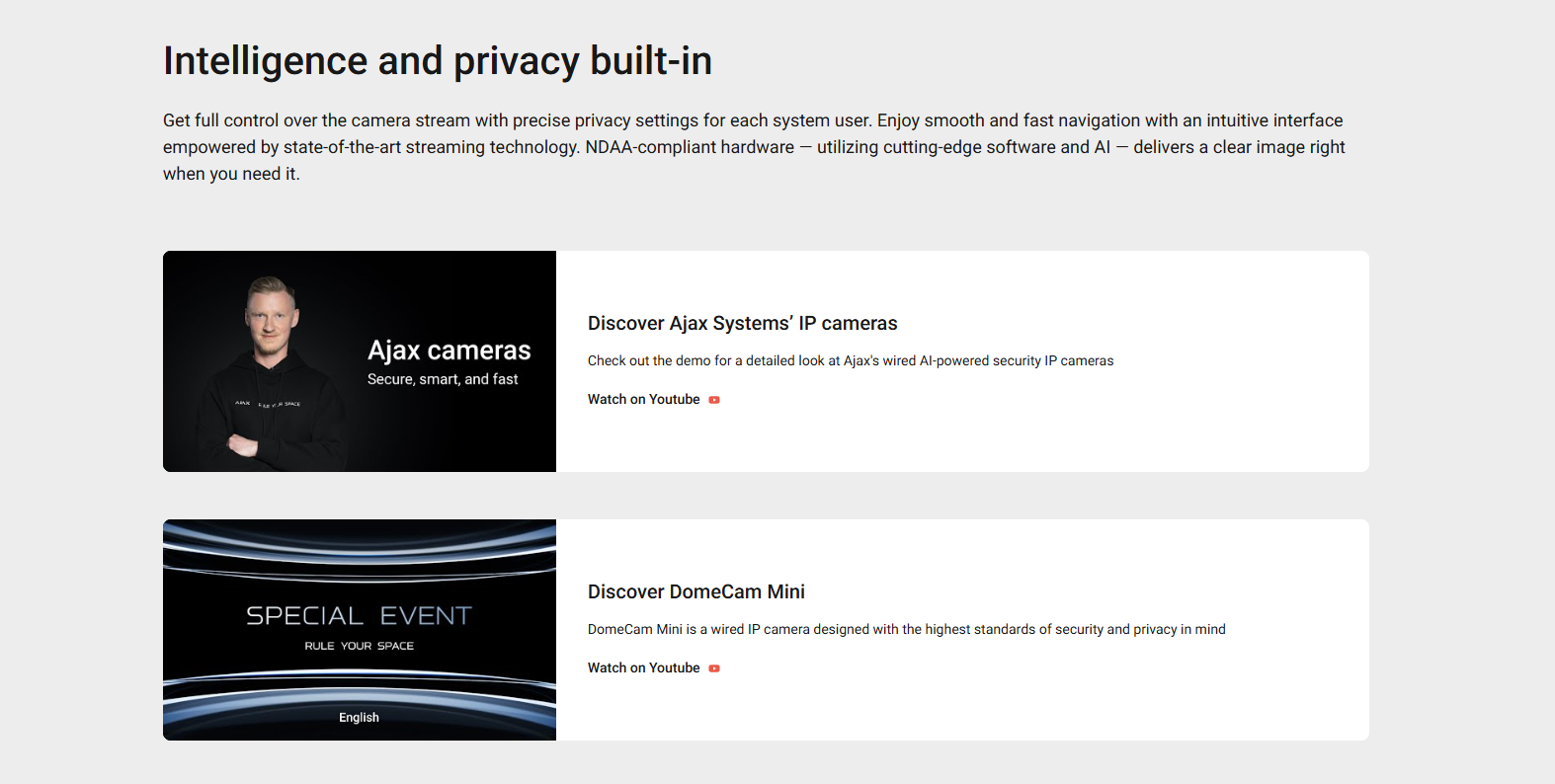Screen dimensions: 1555x784
Task: Click the English label on the Special Event thumbnail
Action: click(359, 718)
